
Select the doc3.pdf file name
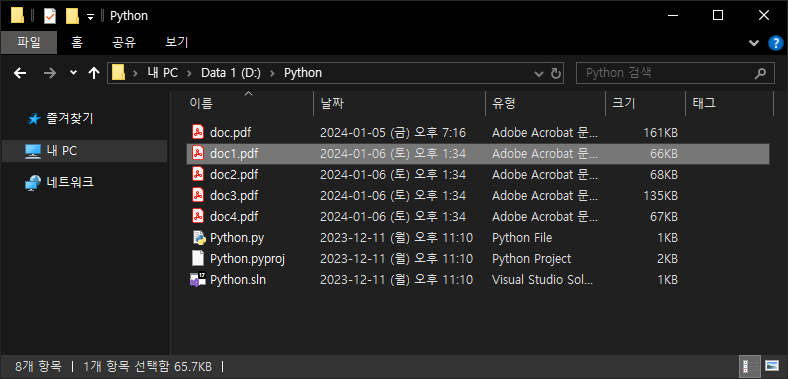234,195
